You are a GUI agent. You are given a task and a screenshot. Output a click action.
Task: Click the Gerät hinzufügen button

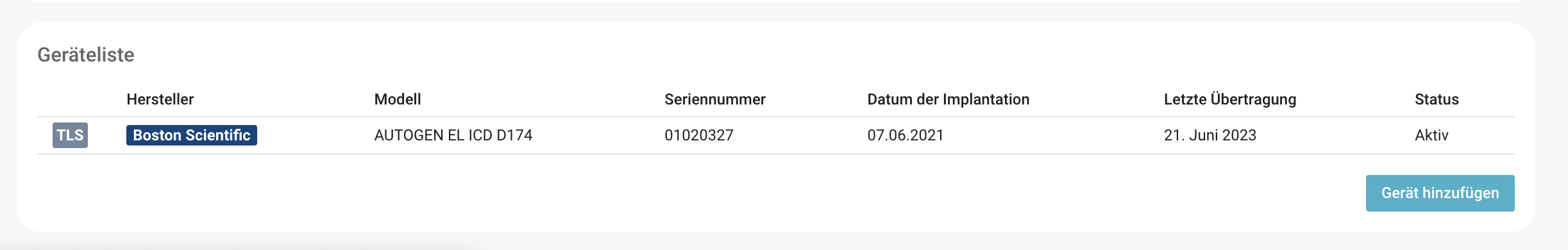(1440, 193)
